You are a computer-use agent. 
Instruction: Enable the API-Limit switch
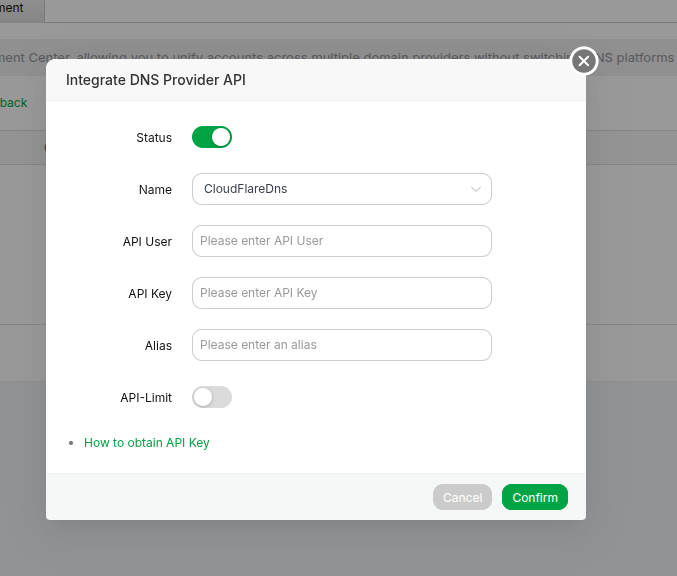(x=212, y=397)
